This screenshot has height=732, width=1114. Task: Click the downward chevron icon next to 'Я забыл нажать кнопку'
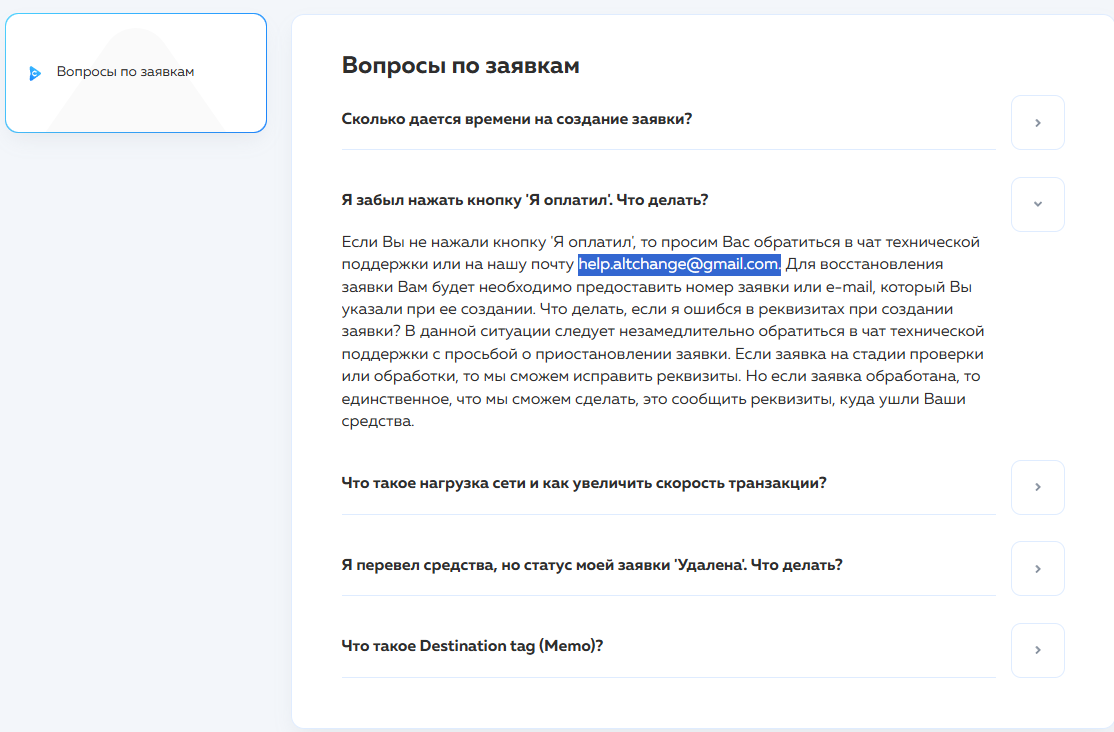[1037, 204]
